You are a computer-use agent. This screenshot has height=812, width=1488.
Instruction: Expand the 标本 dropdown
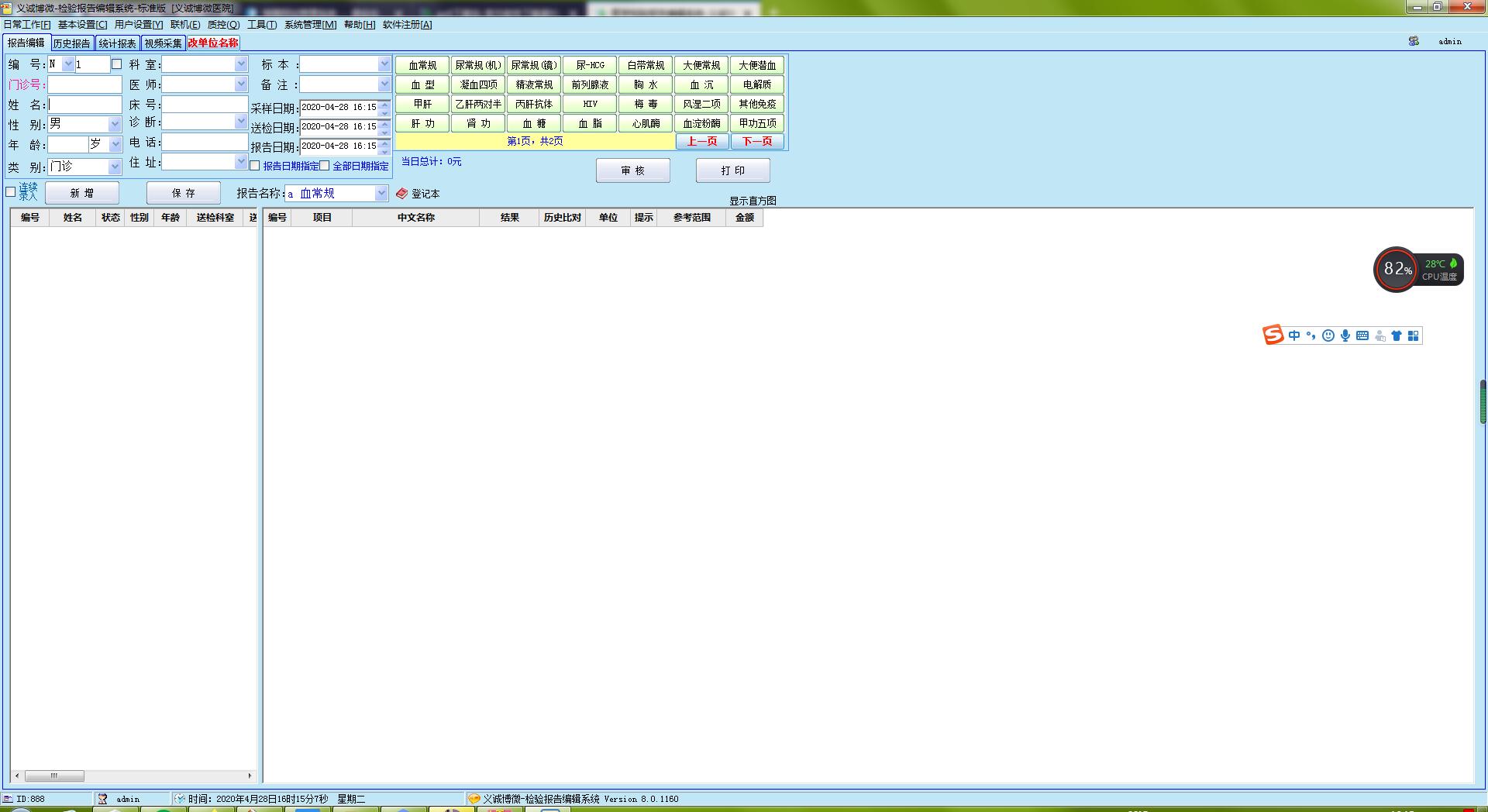click(384, 64)
